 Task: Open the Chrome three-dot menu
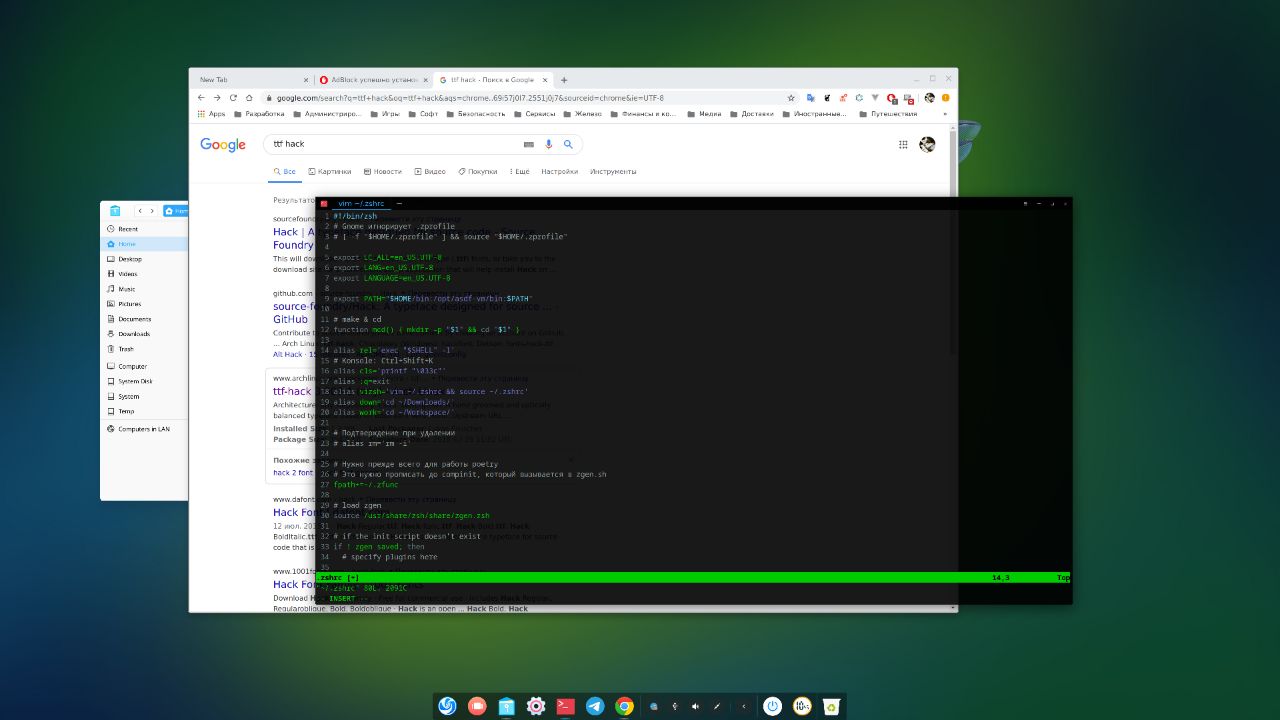point(944,98)
